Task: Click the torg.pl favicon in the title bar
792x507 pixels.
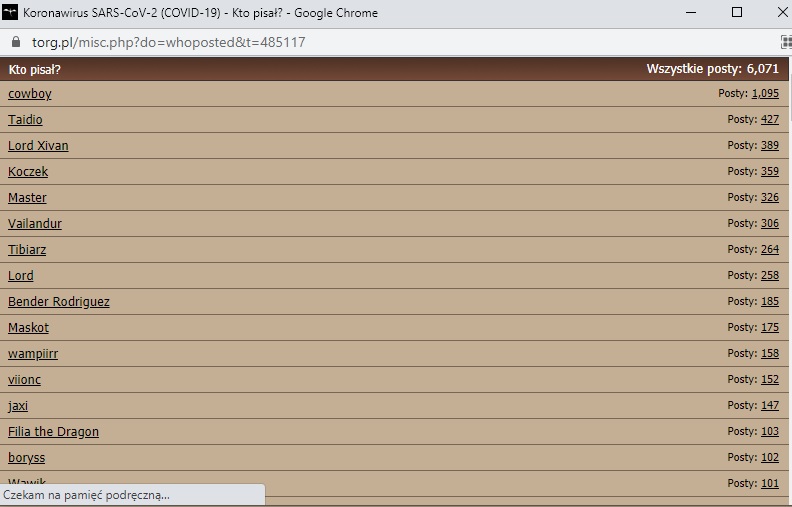Action: point(11,13)
